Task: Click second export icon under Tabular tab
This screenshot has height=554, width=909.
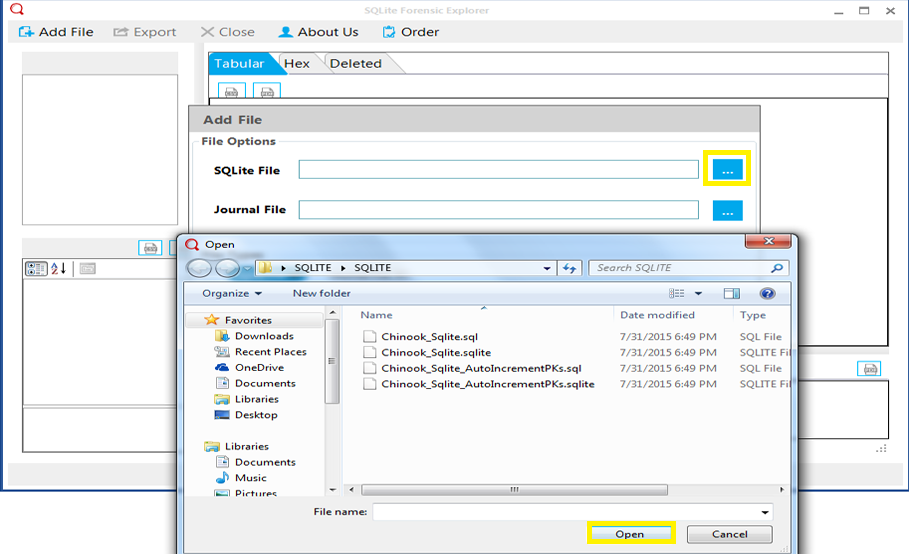Action: pyautogui.click(x=267, y=91)
